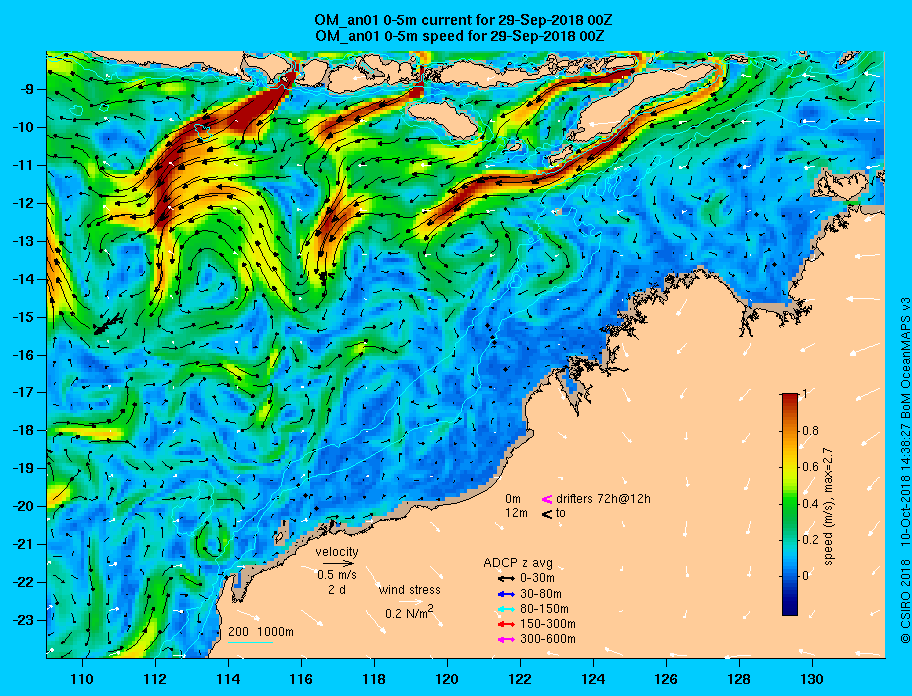Click the '2 d' label under velocity
Viewport: 912px width, 696px height.
[x=336, y=589]
